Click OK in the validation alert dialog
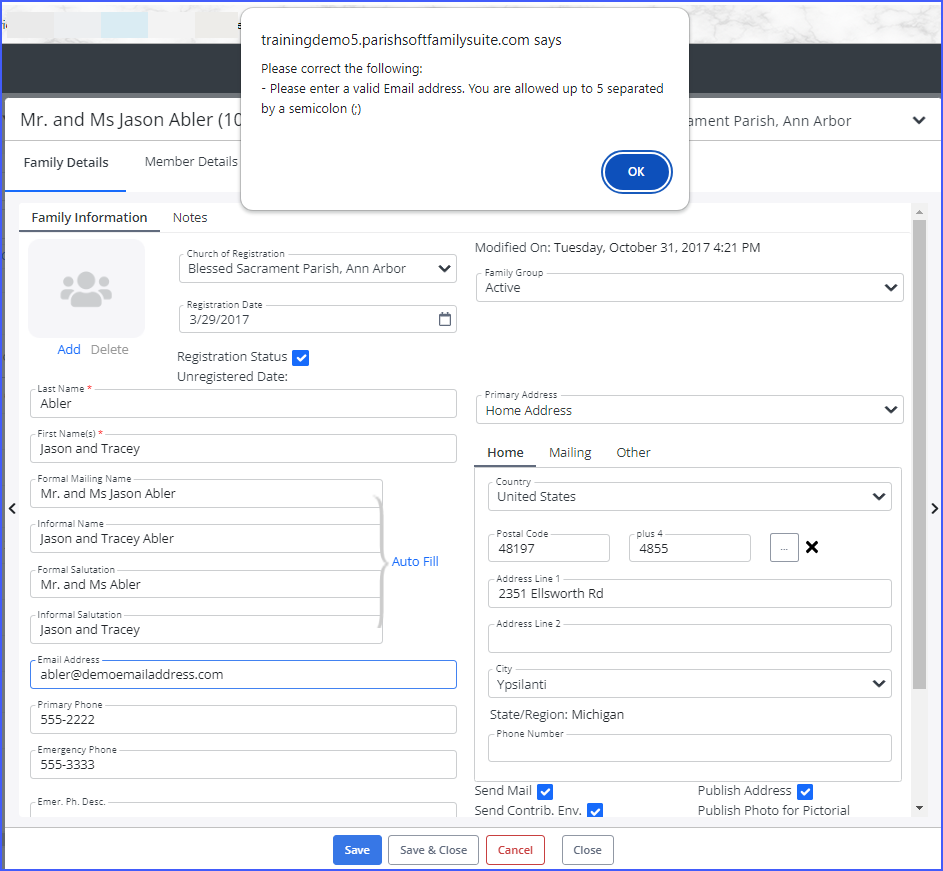 point(636,172)
